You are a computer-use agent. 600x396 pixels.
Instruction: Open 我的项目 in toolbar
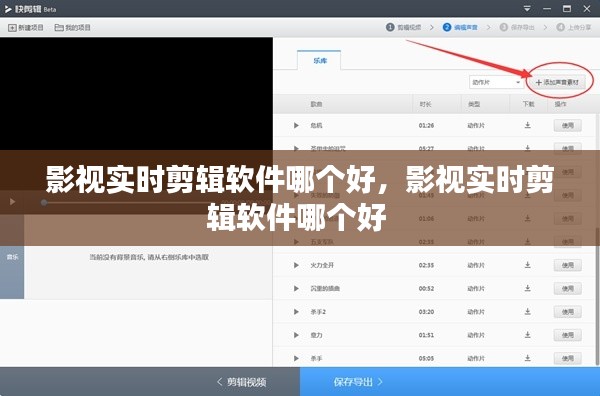click(x=73, y=28)
